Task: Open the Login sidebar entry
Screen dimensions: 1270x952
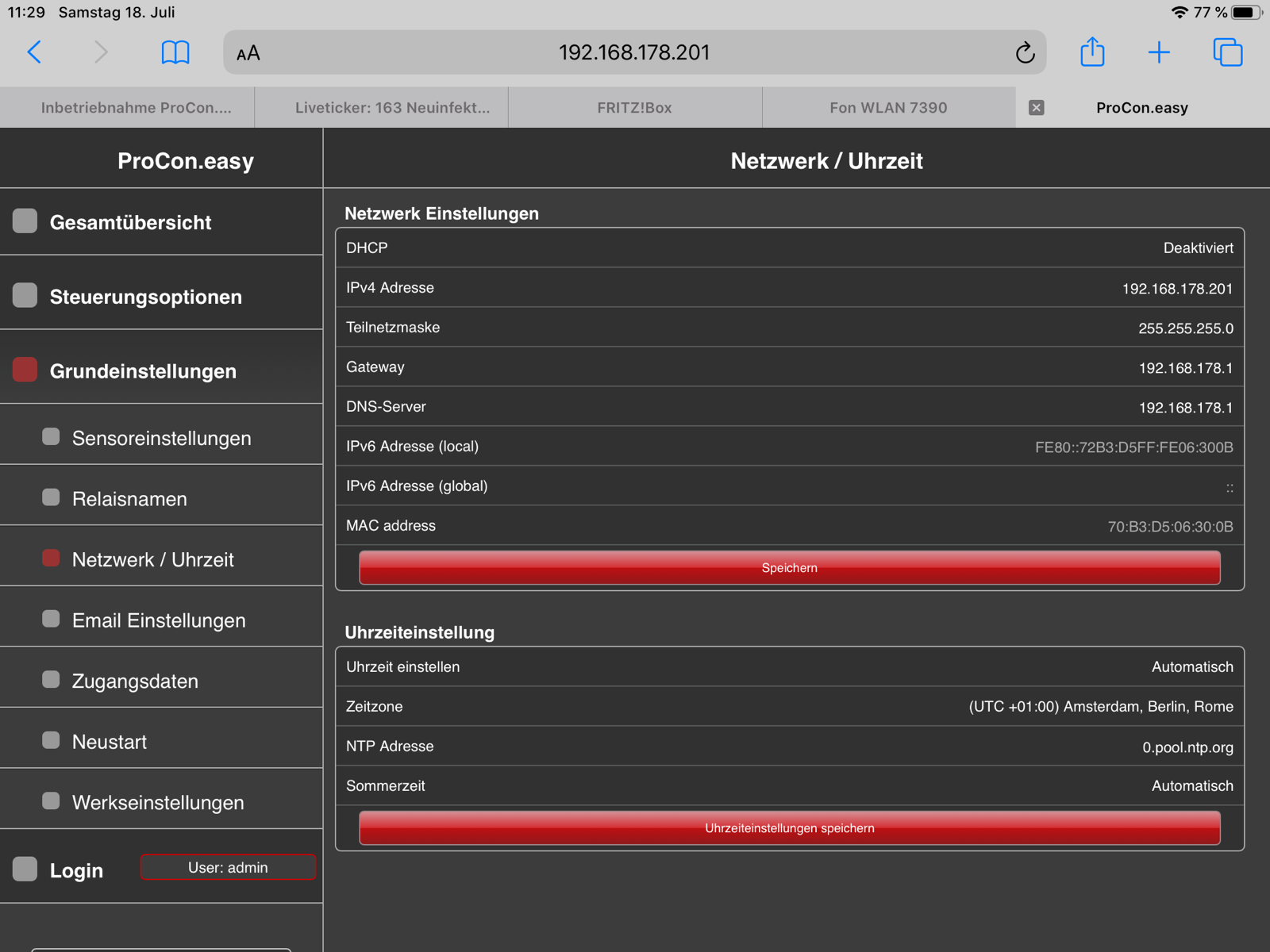Action: (x=76, y=870)
